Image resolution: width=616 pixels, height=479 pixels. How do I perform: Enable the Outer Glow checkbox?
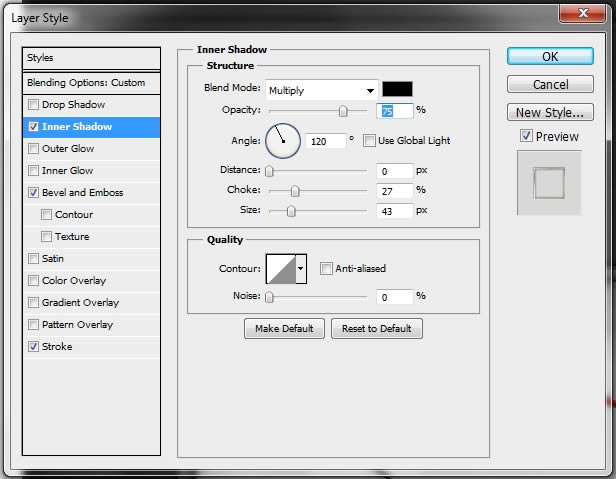click(33, 149)
